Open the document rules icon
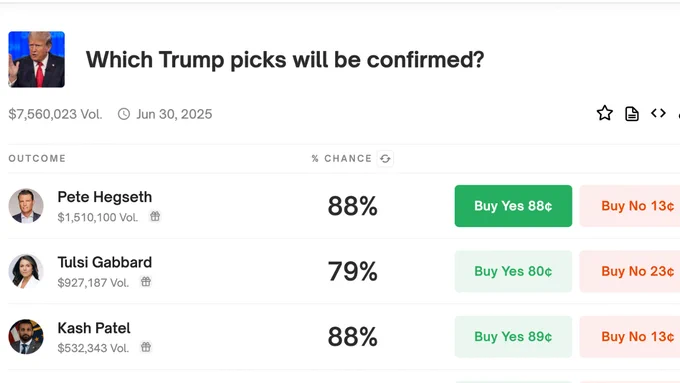 (632, 114)
